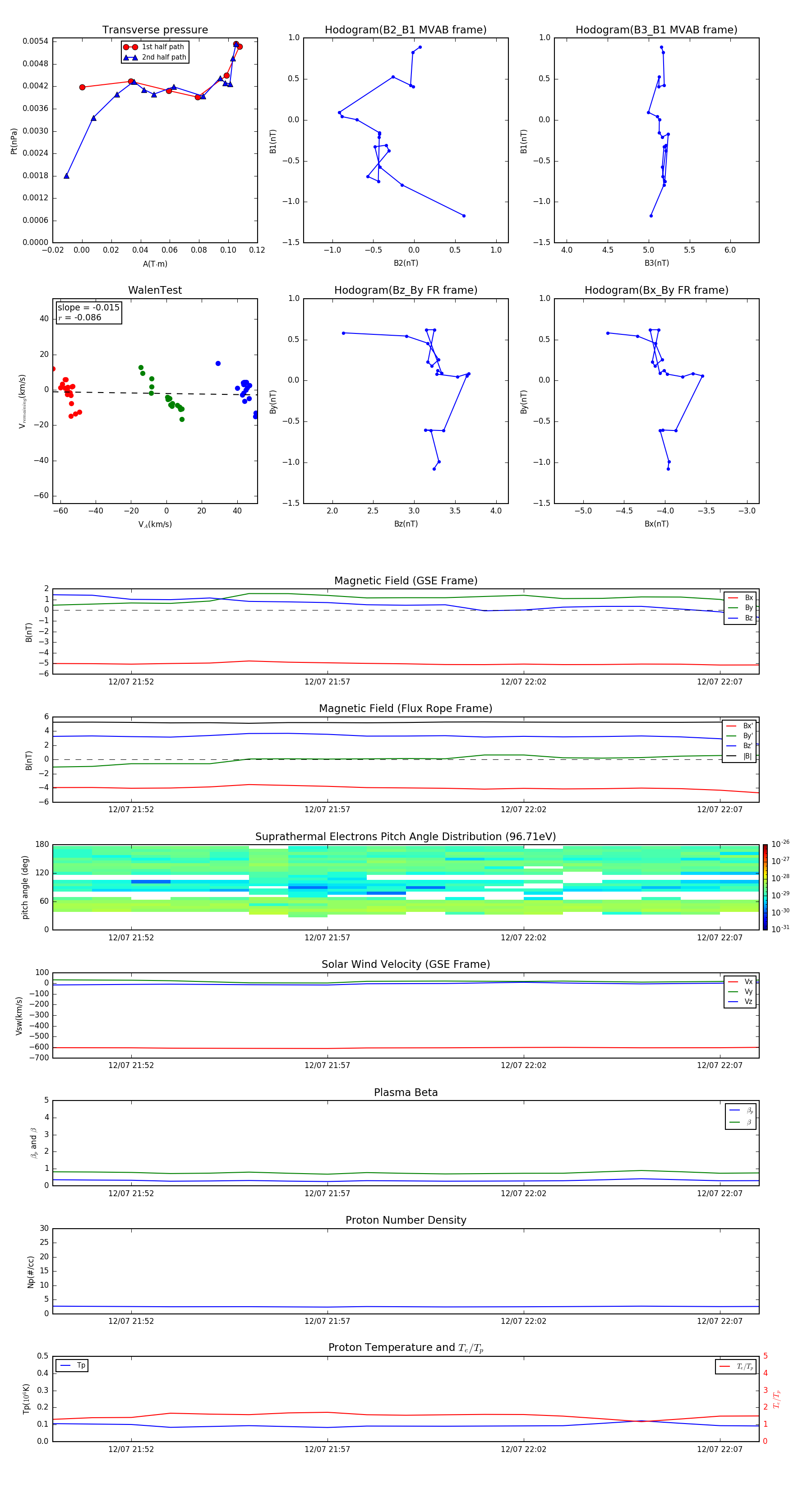
Task: Click the 'A(T·m)' x-axis label
Action: point(155,264)
